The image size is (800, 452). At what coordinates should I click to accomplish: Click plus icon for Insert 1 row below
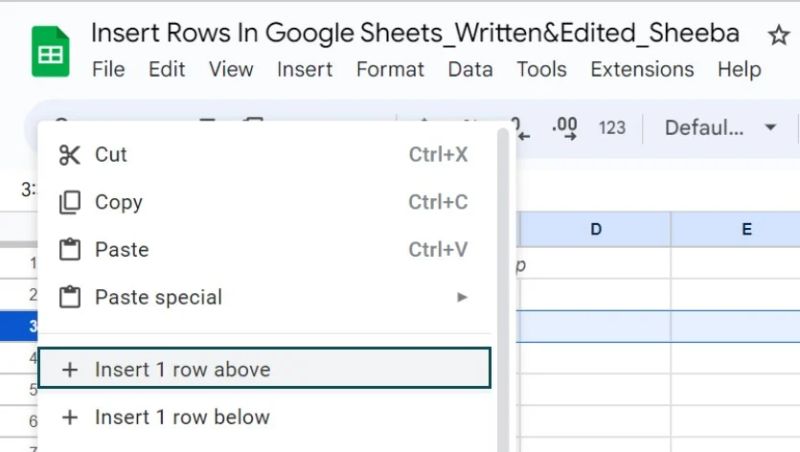pos(70,417)
